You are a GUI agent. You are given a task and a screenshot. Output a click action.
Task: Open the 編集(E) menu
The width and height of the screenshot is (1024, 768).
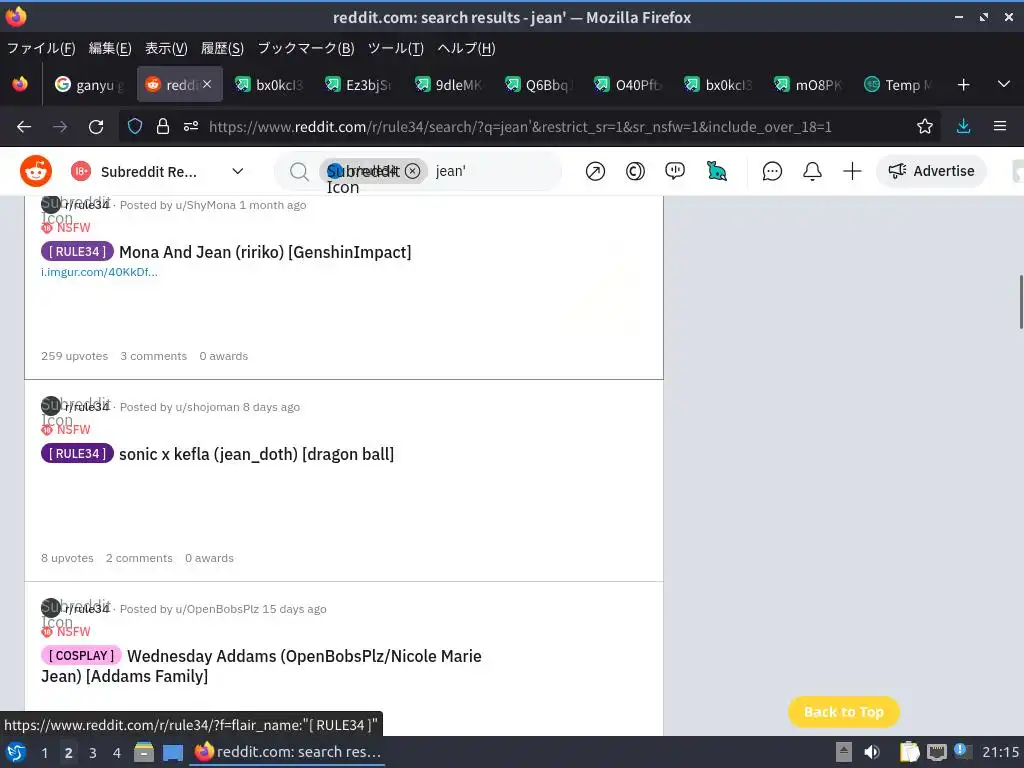click(110, 48)
